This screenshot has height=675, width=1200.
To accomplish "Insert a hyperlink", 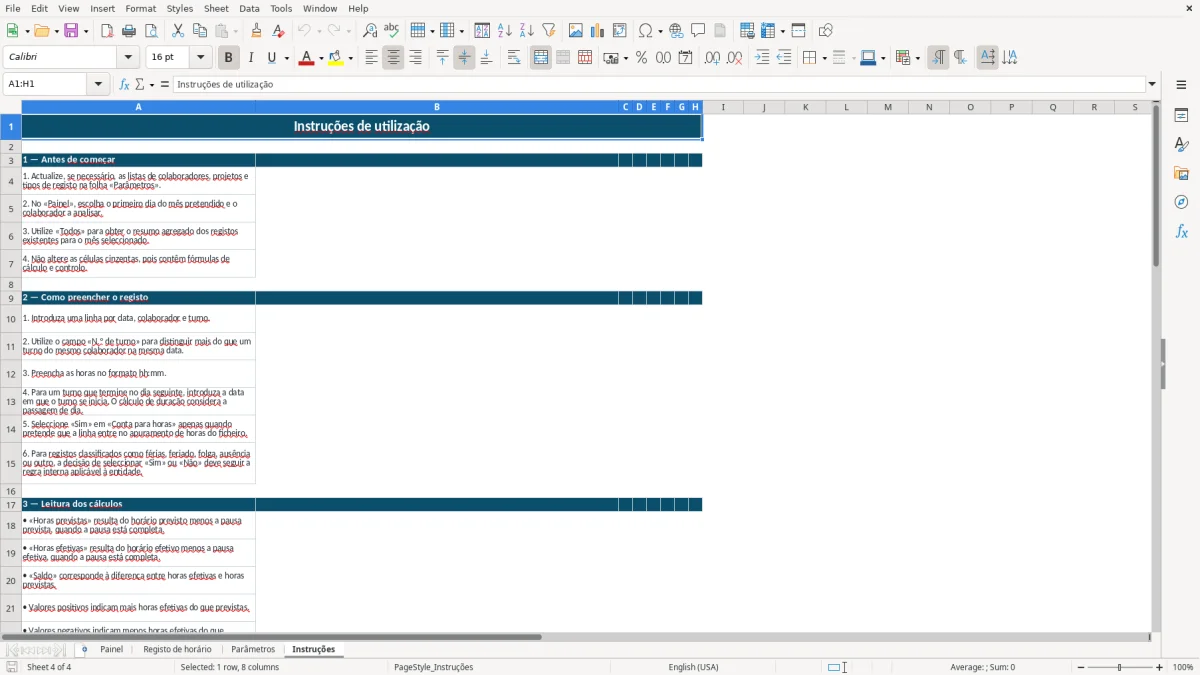I will coord(676,31).
